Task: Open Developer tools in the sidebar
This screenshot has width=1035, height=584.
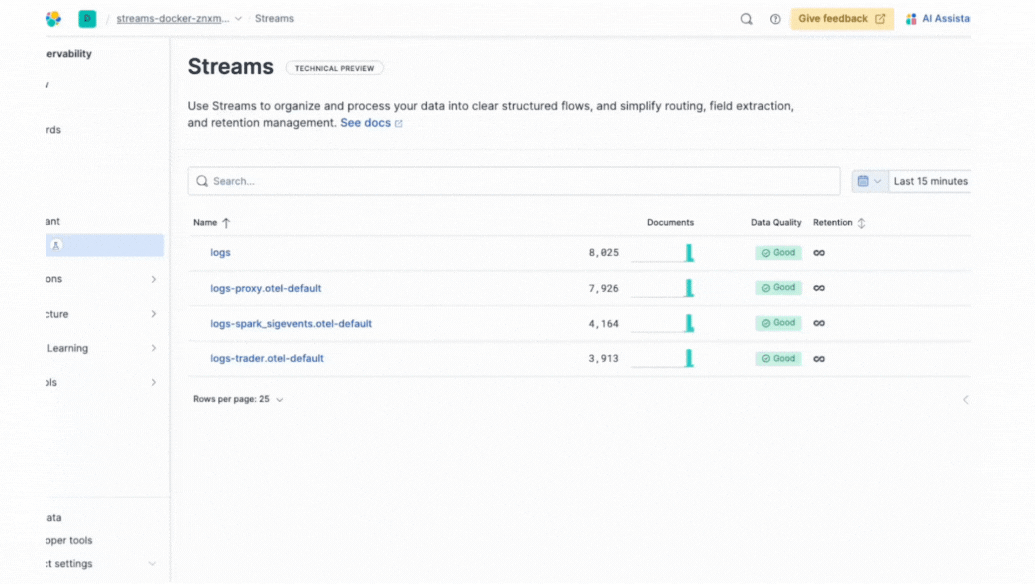Action: [70, 541]
